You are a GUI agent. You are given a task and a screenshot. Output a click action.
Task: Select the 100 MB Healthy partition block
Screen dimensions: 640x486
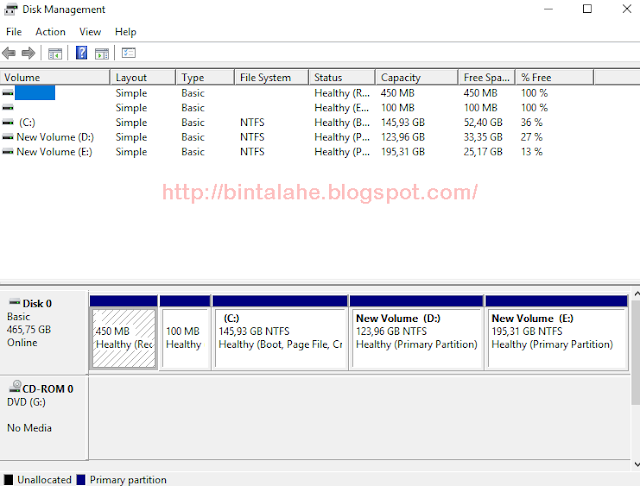(x=185, y=338)
